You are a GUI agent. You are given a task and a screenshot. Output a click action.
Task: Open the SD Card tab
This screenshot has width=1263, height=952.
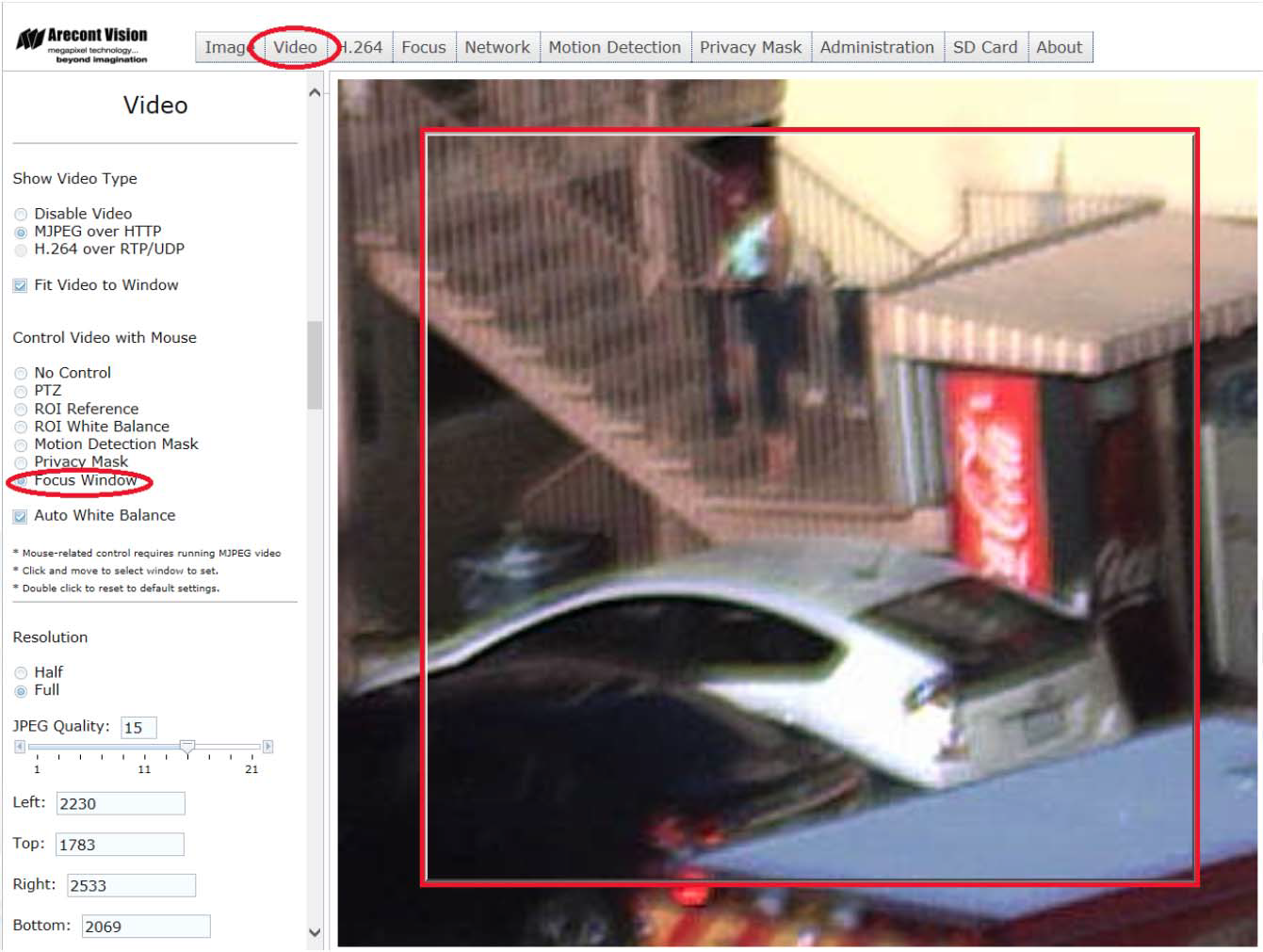(985, 47)
